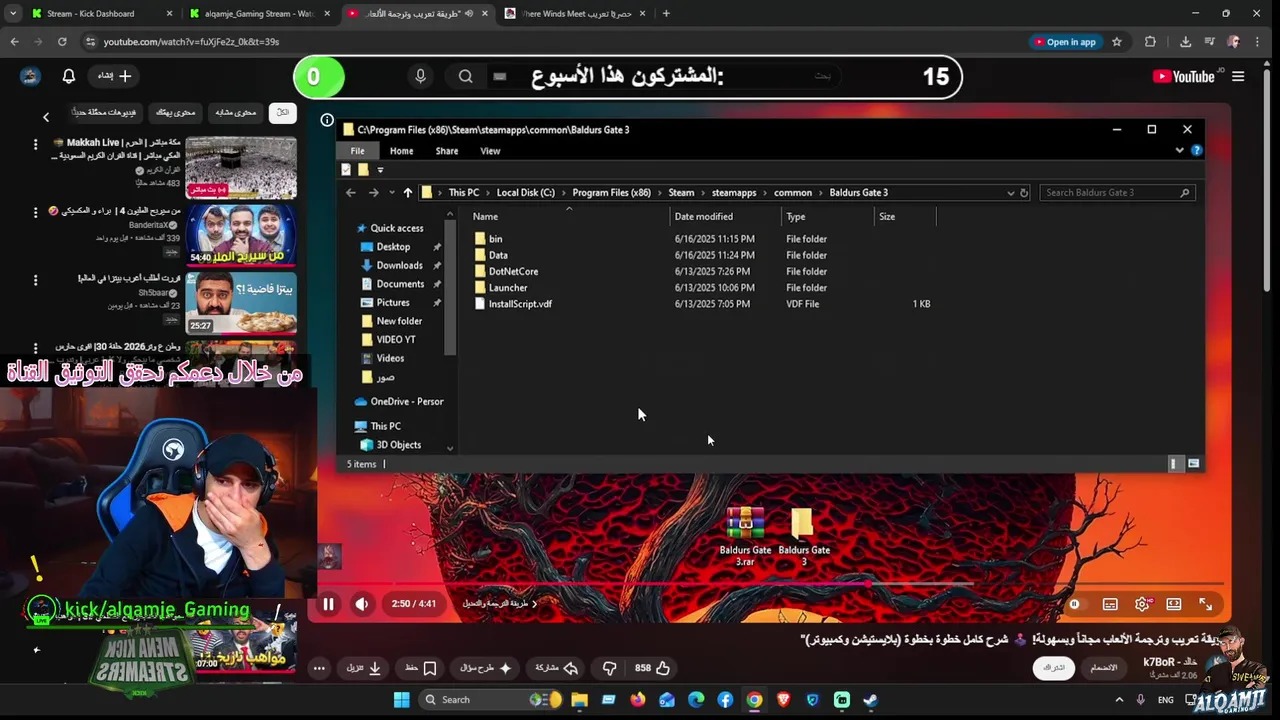
Task: Go to YouTube home via logo
Action: [x=1183, y=76]
